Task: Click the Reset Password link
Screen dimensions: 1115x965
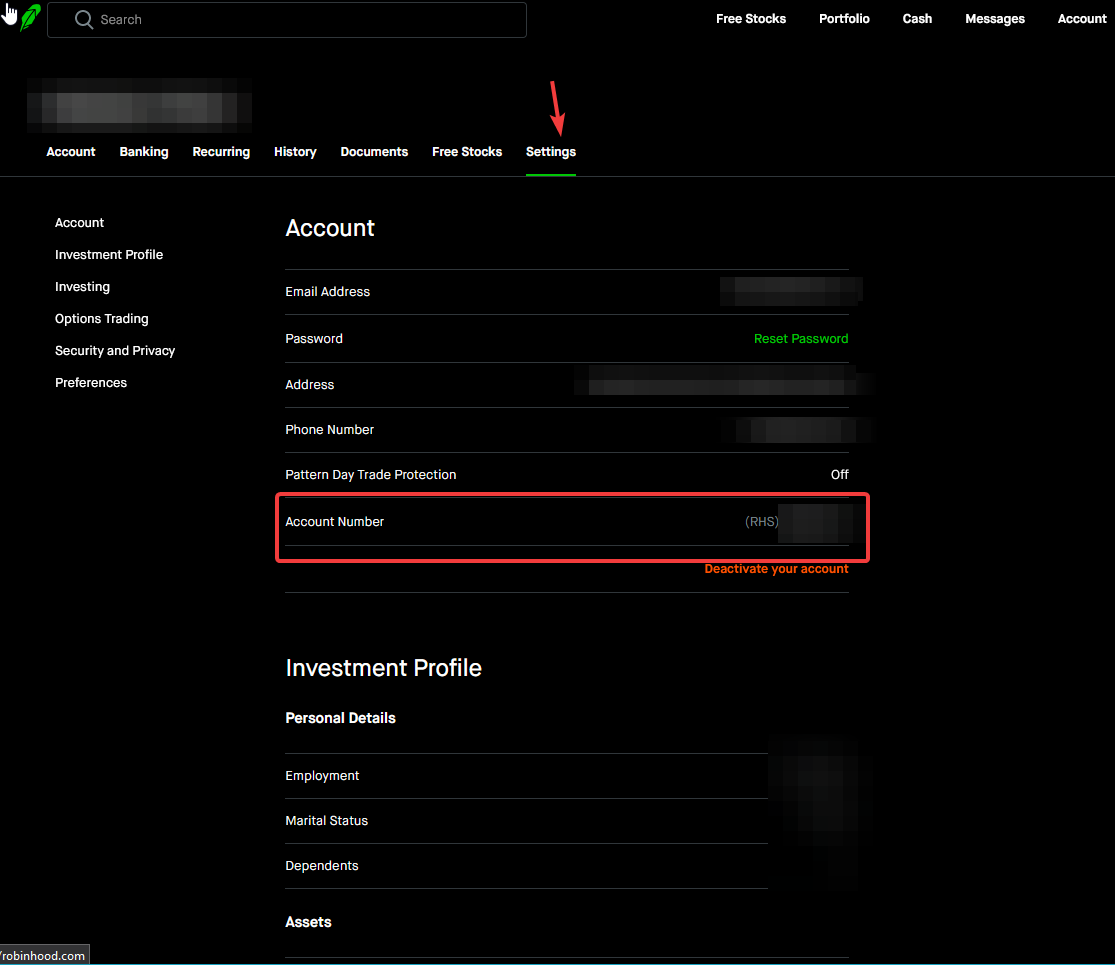Action: pos(801,338)
